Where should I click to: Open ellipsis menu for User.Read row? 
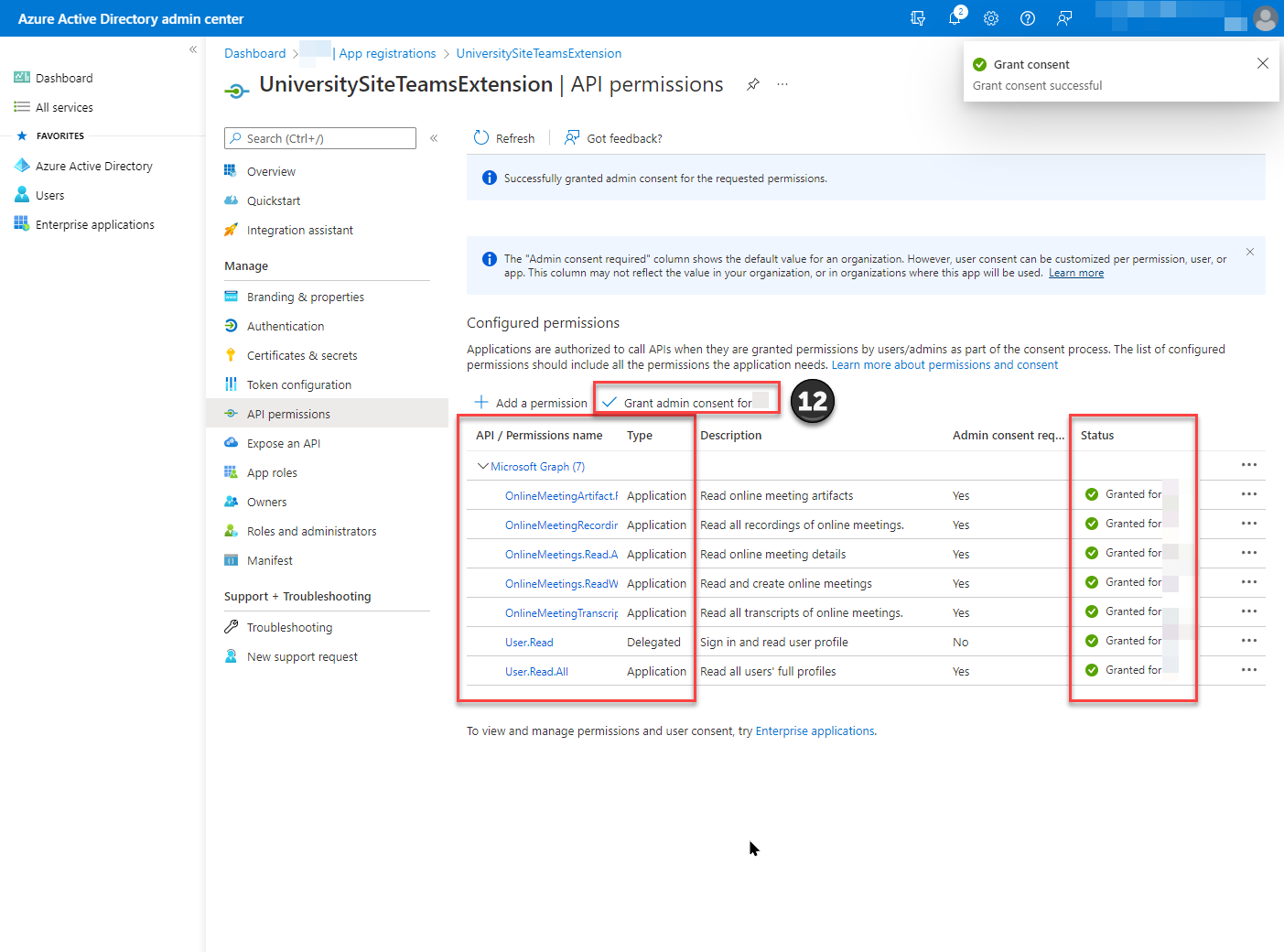click(1249, 641)
